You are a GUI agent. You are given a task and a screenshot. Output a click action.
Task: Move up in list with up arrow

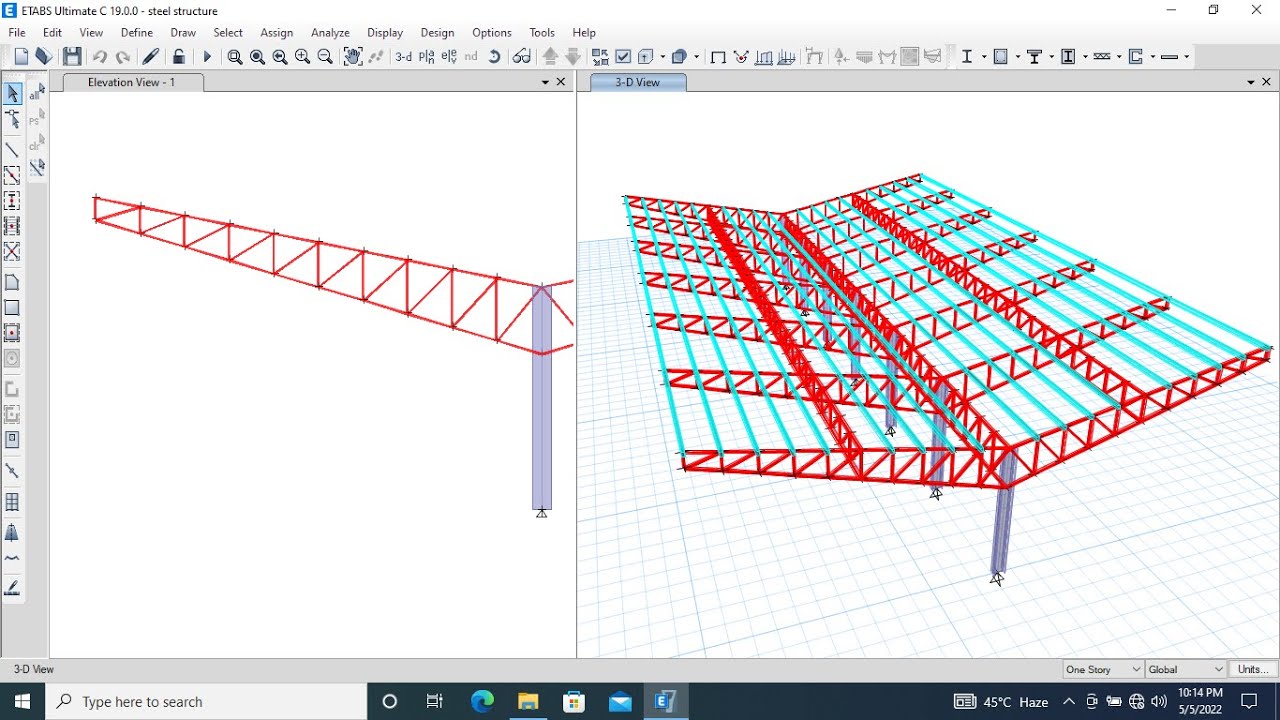coord(550,57)
